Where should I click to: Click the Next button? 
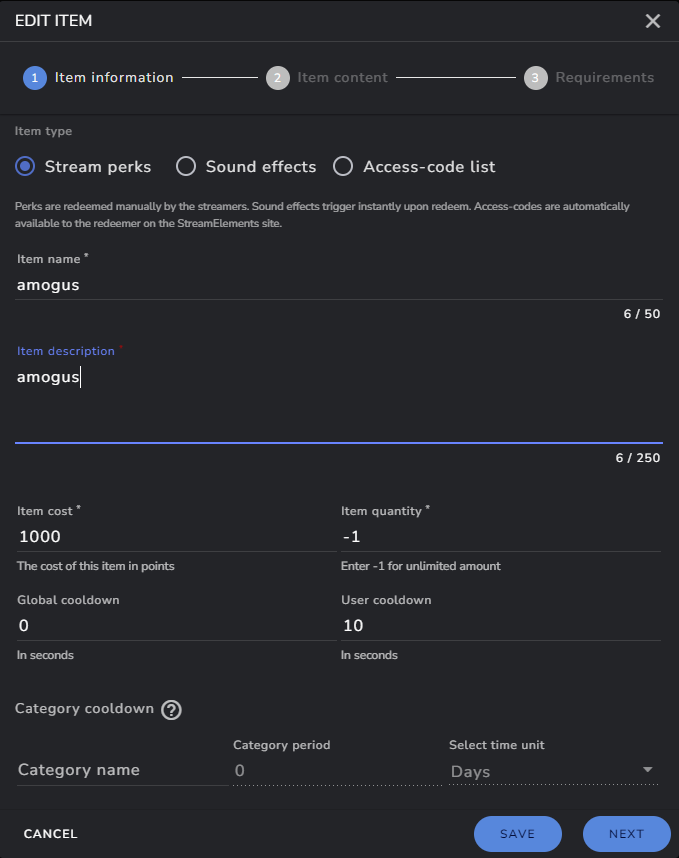626,834
